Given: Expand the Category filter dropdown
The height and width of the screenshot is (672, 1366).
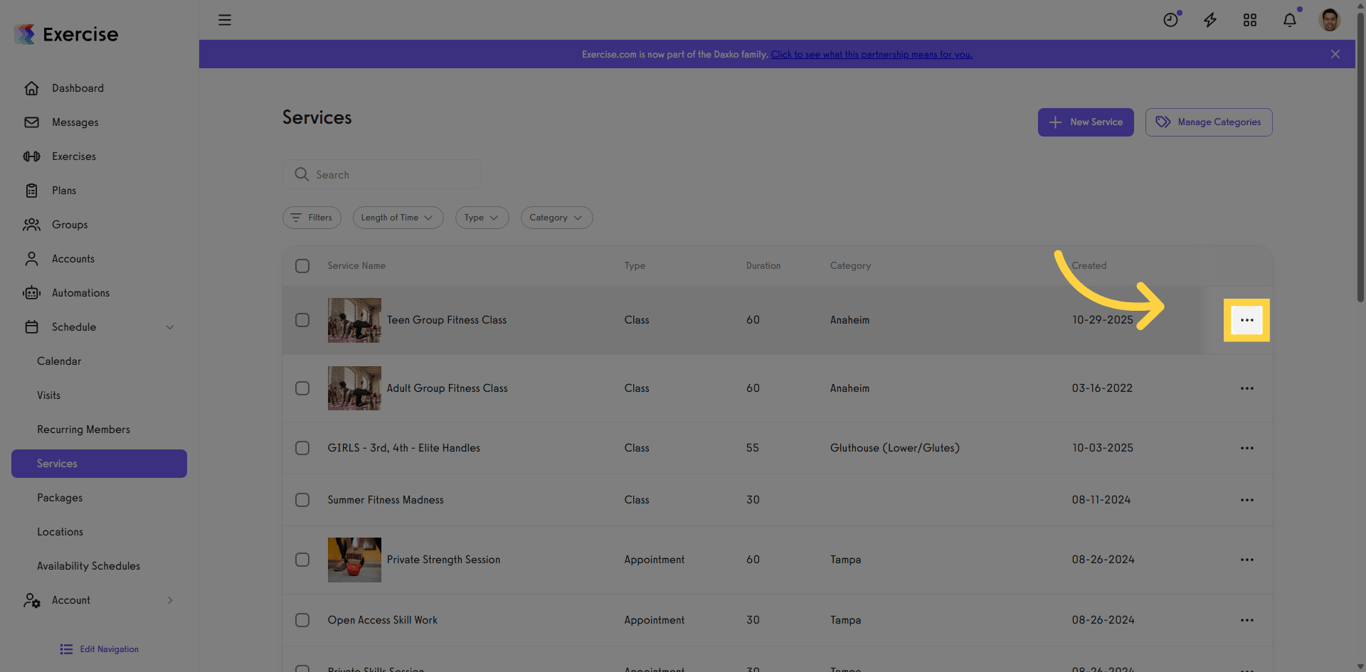Looking at the screenshot, I should point(556,217).
